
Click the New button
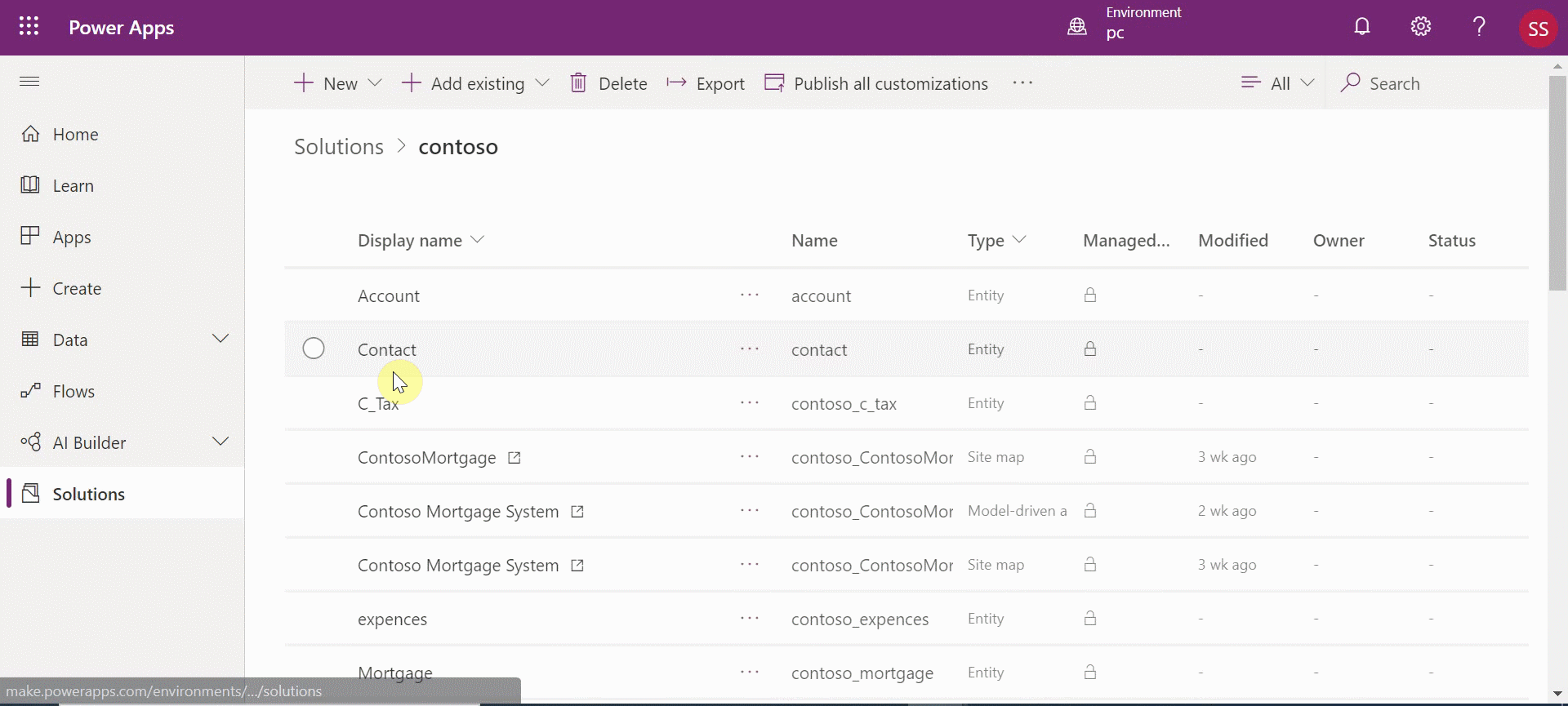(327, 83)
